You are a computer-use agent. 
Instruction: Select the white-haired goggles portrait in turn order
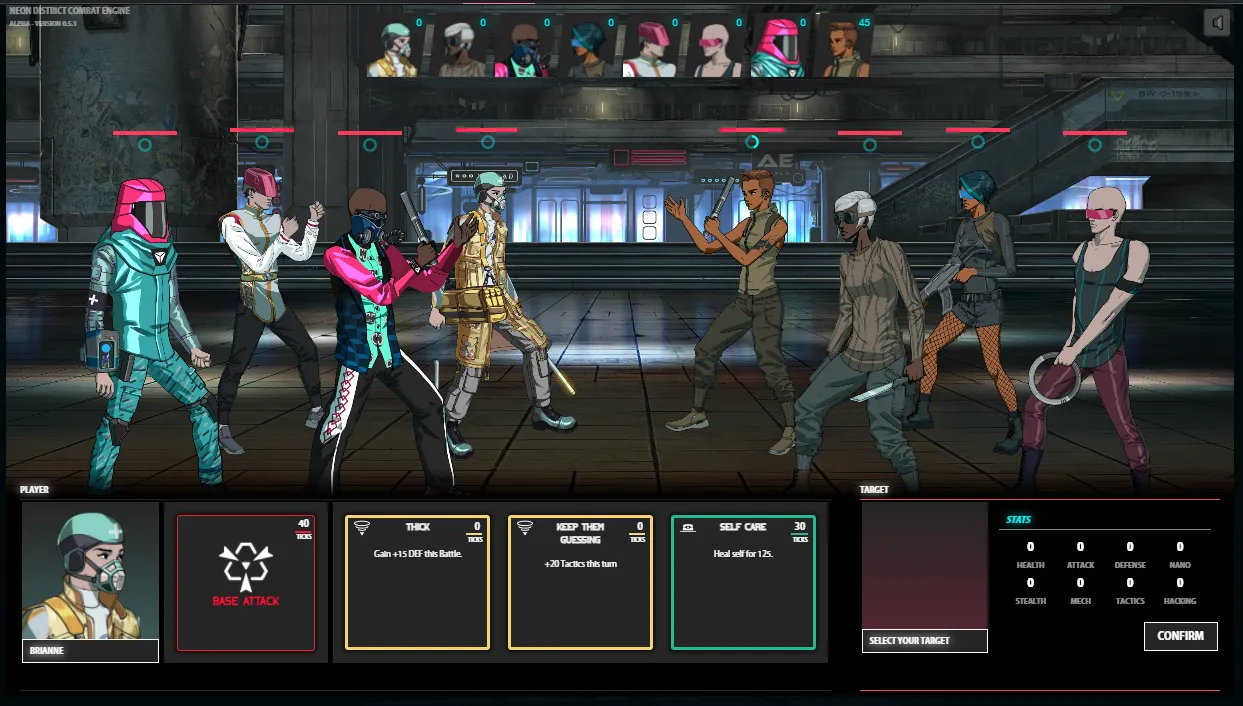(458, 48)
